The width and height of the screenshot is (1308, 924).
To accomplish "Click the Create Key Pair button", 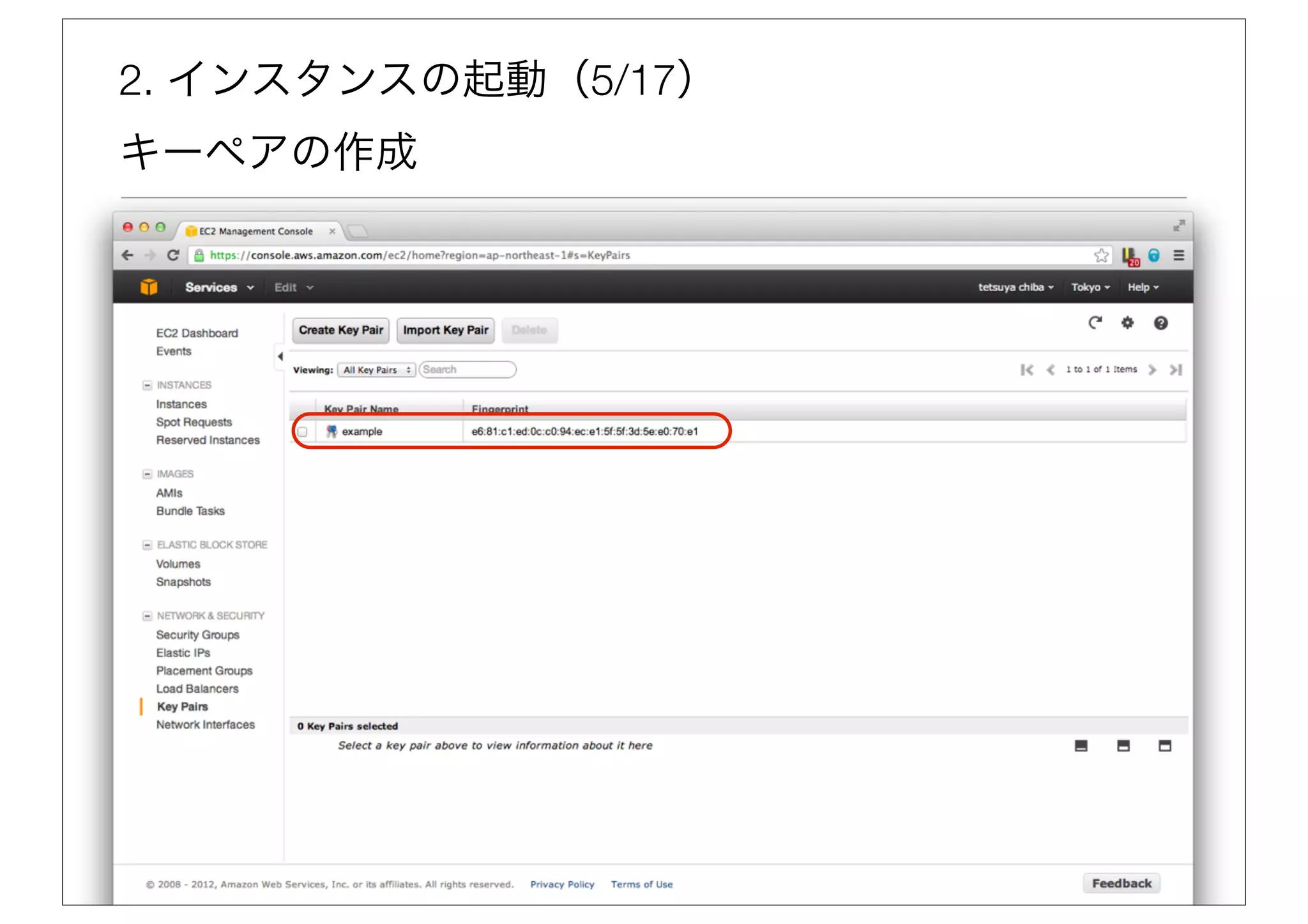I will pyautogui.click(x=341, y=330).
